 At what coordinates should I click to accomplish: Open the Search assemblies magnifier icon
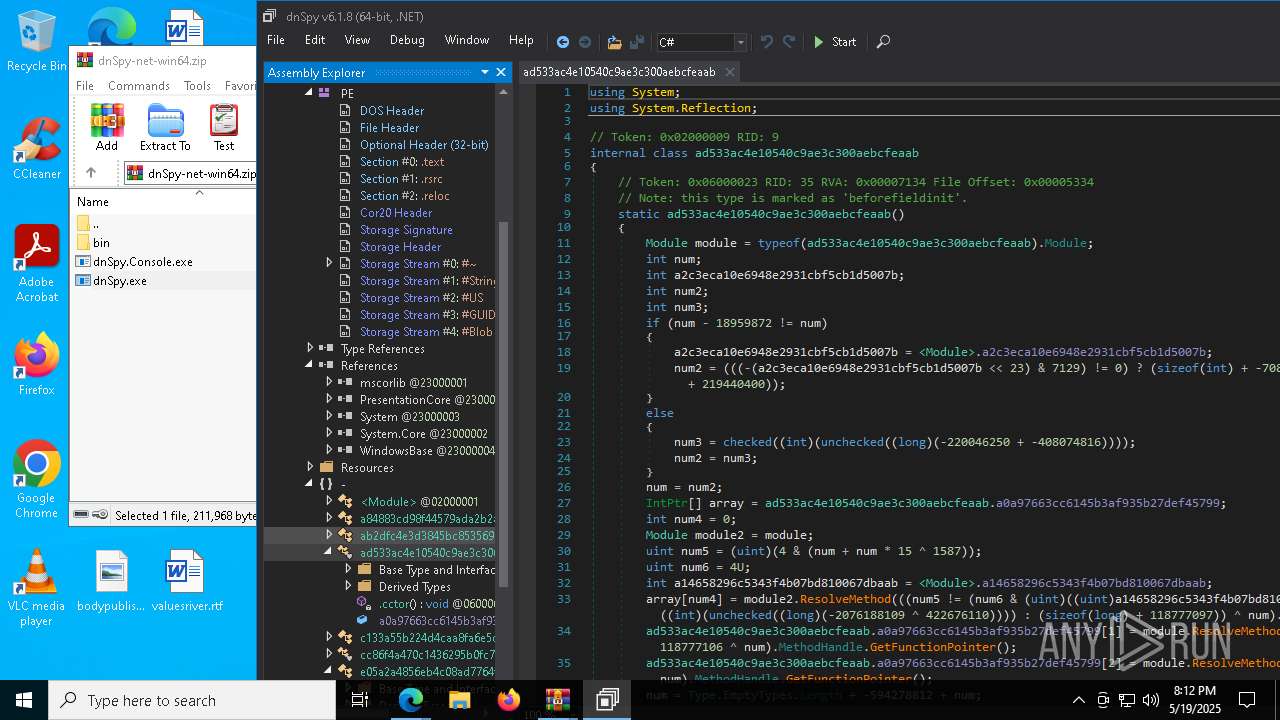(883, 42)
